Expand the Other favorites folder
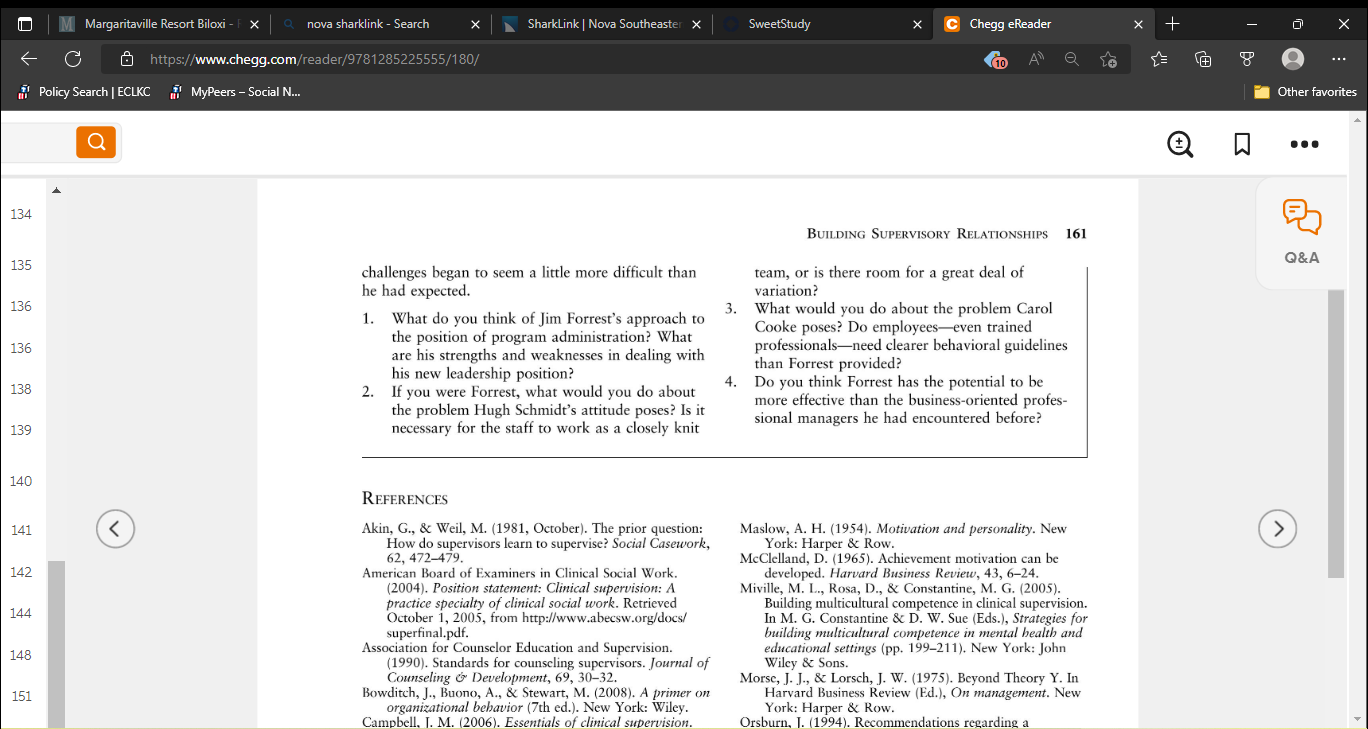Screen dimensions: 1368x729 tap(1306, 92)
